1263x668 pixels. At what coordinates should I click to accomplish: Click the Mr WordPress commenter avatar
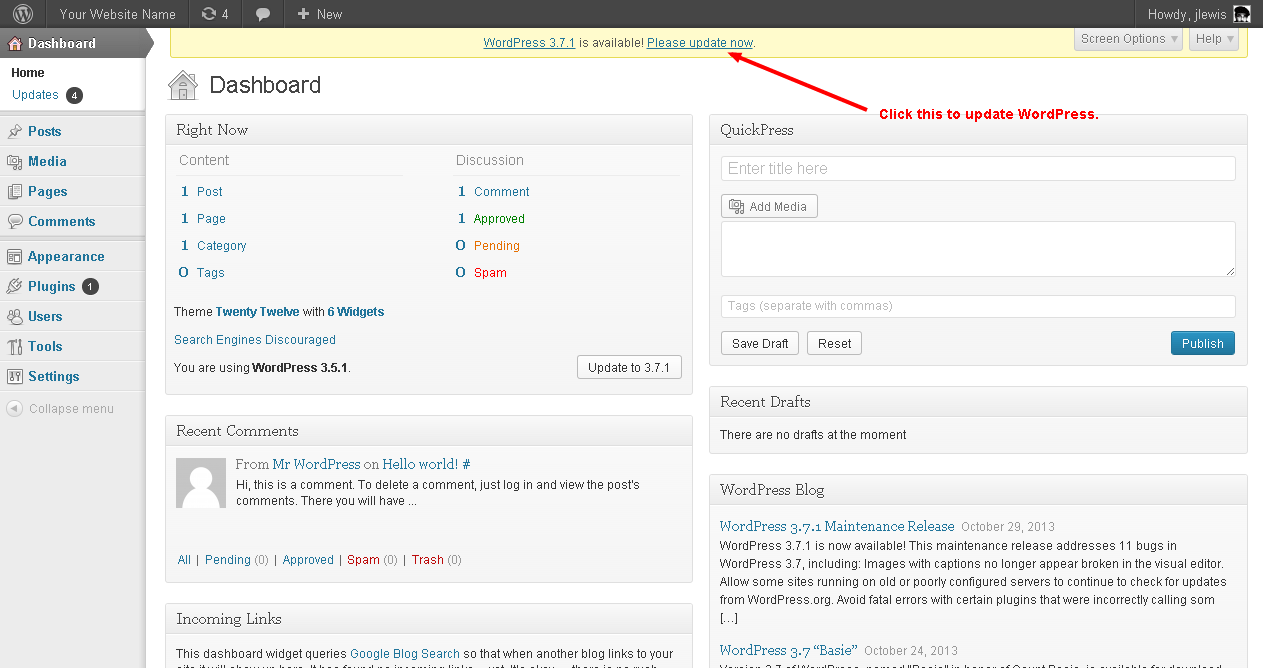[201, 483]
